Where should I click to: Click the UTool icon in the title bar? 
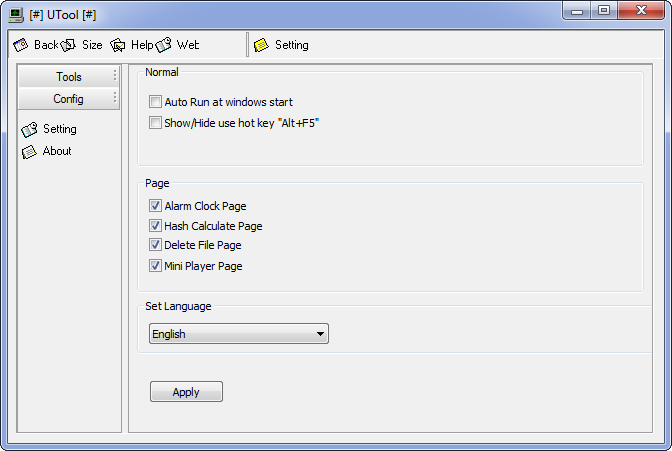pyautogui.click(x=15, y=12)
